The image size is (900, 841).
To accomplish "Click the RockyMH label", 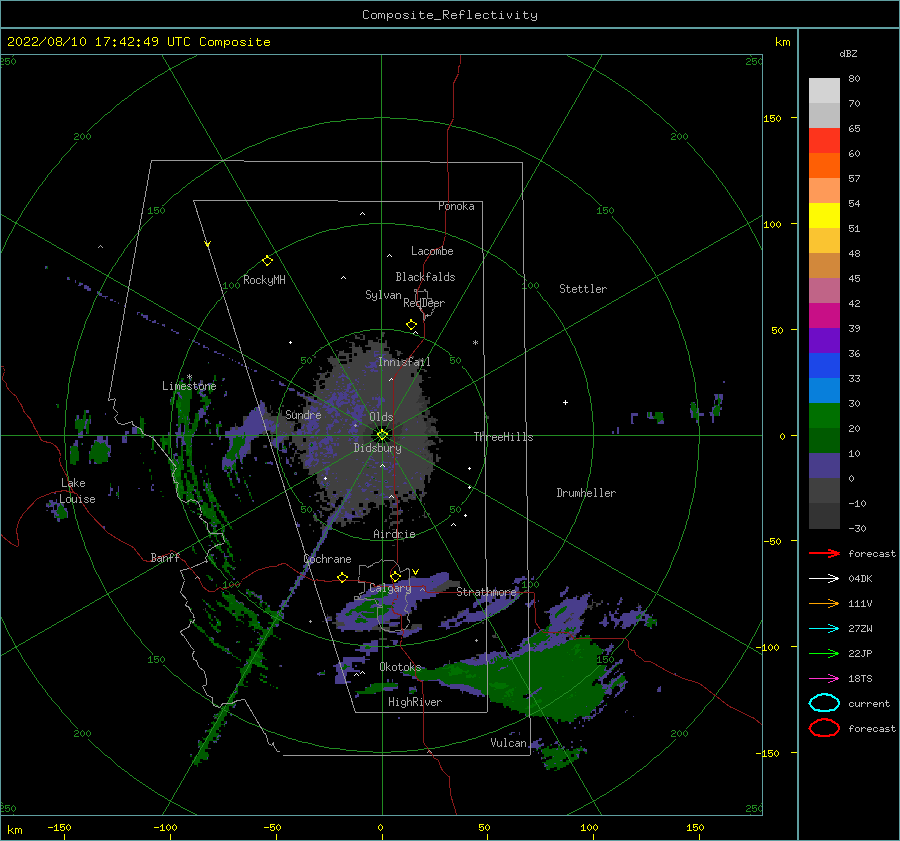I will click(264, 280).
